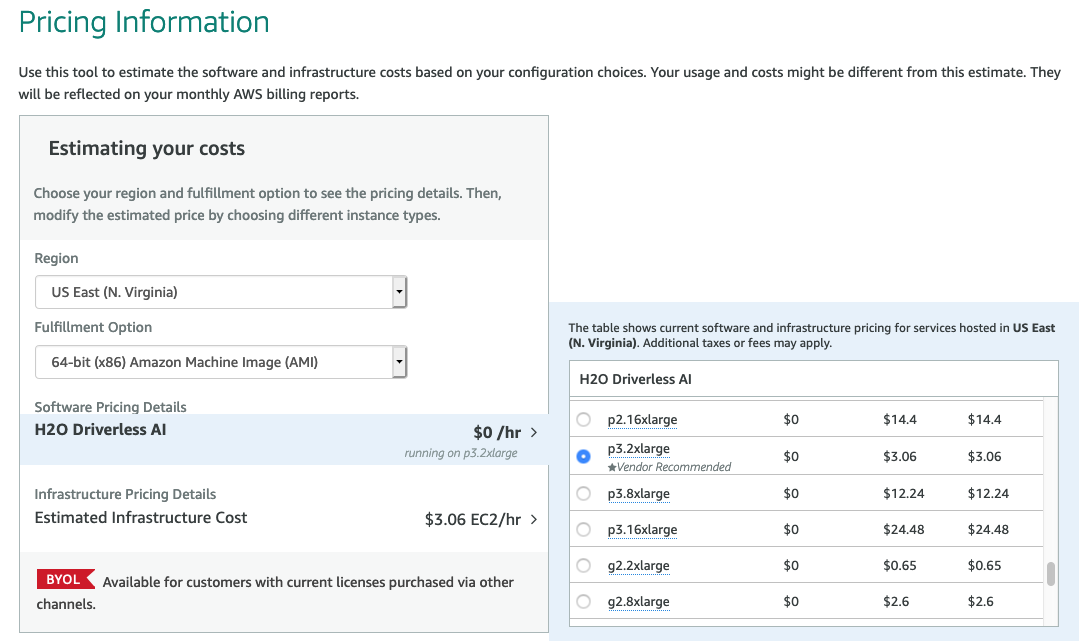Select the p2.16xlarge instance radio button

coord(583,420)
